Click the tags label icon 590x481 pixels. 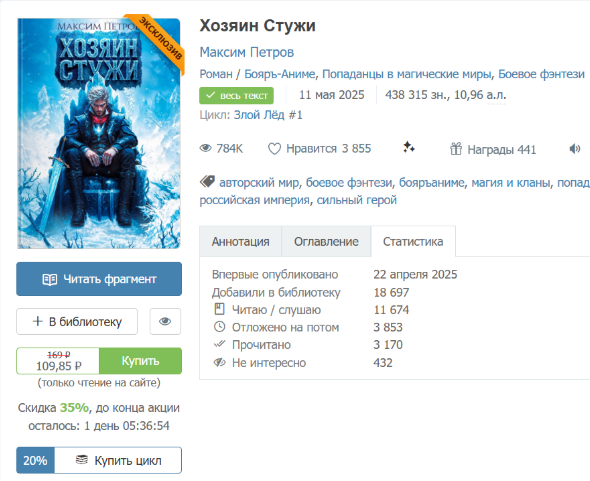pos(207,182)
